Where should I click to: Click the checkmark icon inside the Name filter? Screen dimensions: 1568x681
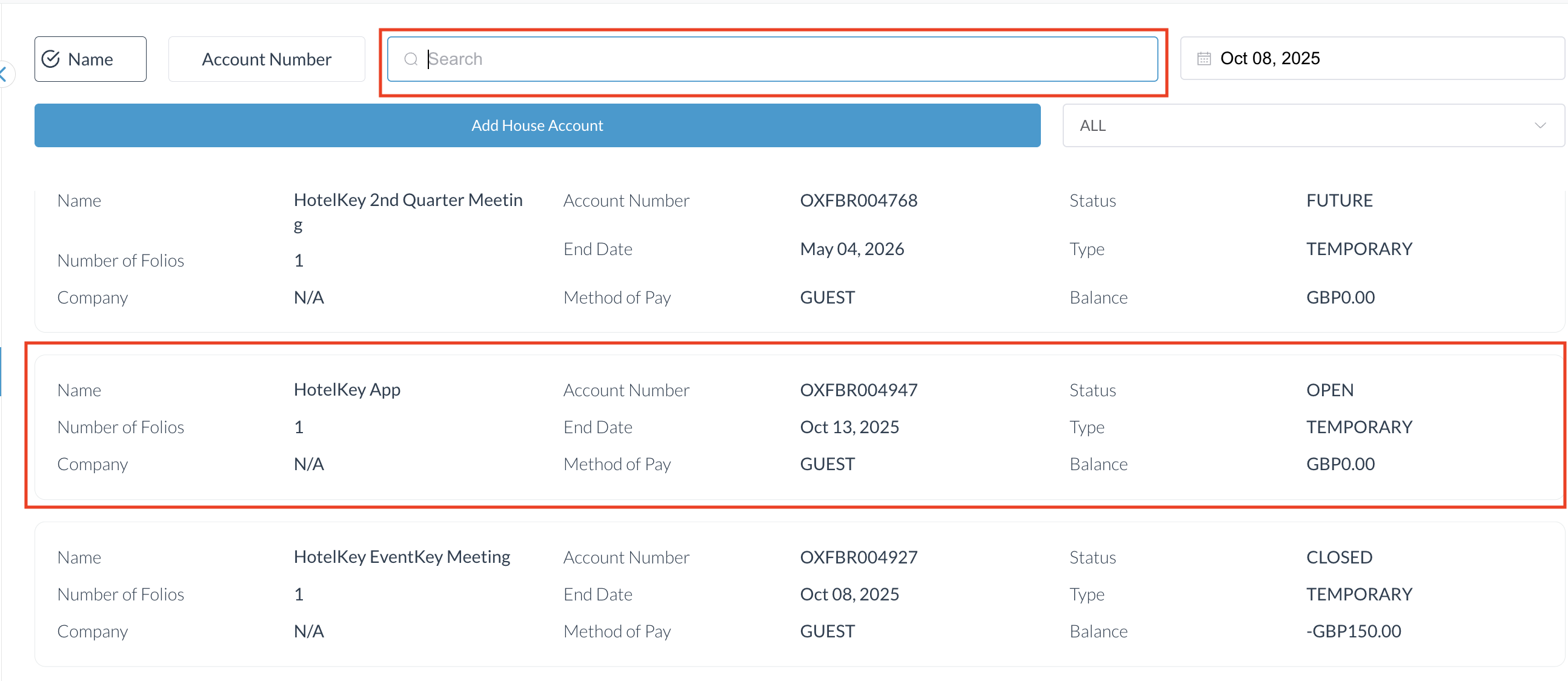tap(51, 58)
